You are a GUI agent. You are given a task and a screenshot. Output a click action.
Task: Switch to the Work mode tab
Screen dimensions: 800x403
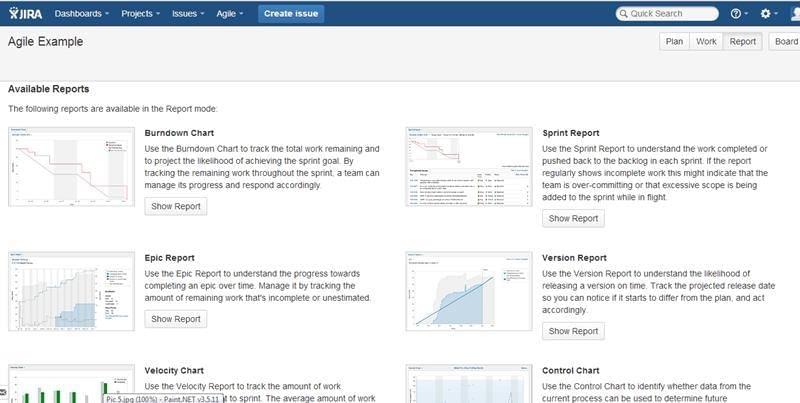point(706,42)
